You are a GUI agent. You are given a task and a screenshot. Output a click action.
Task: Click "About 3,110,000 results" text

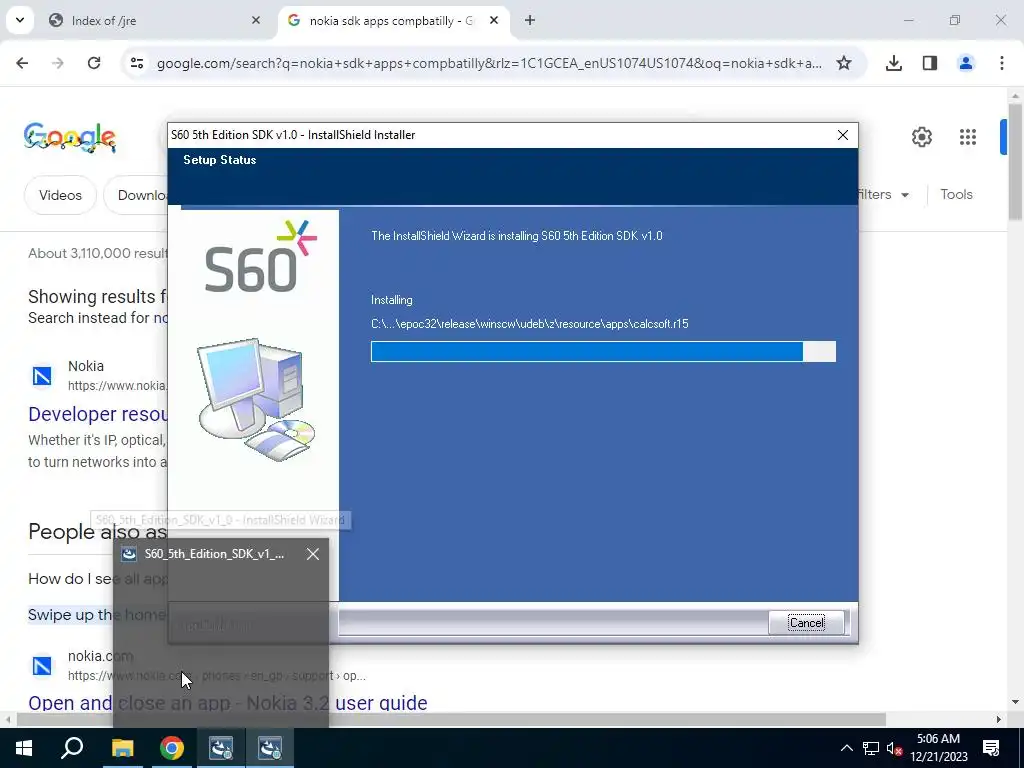click(98, 253)
